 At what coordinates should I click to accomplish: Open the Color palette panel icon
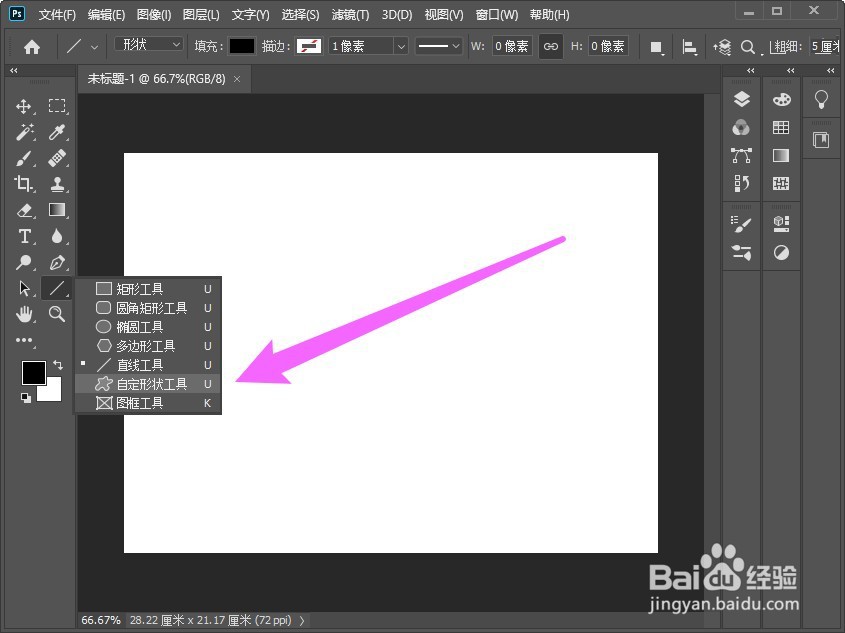pyautogui.click(x=781, y=100)
